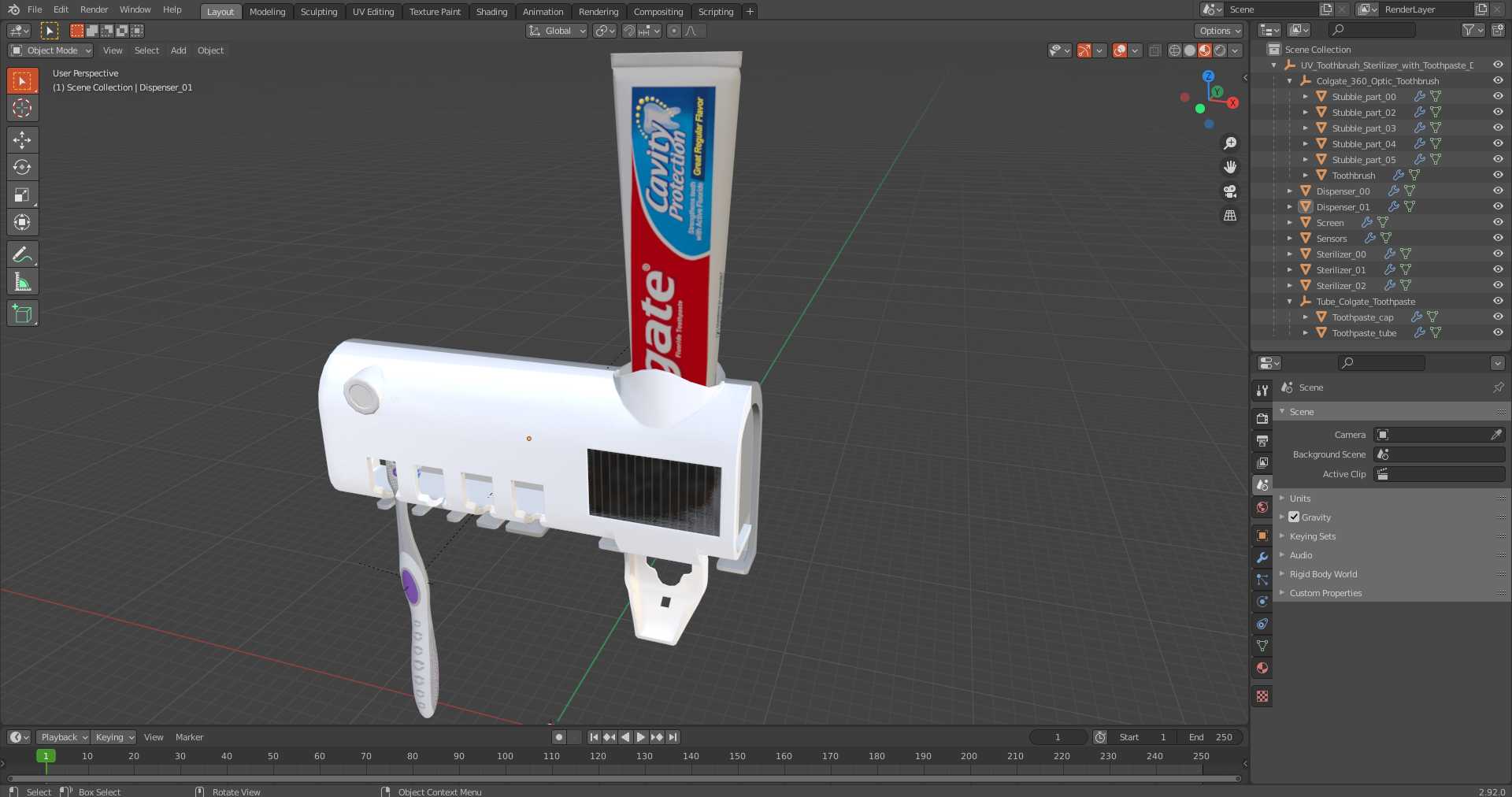Open the Playback popover
Screen dimensions: 1512x797
pyautogui.click(x=63, y=737)
